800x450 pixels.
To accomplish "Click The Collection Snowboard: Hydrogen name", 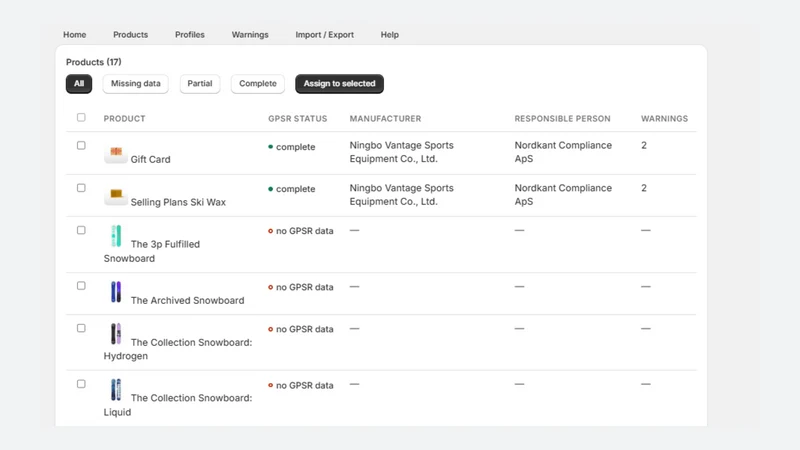I will 178,349.
